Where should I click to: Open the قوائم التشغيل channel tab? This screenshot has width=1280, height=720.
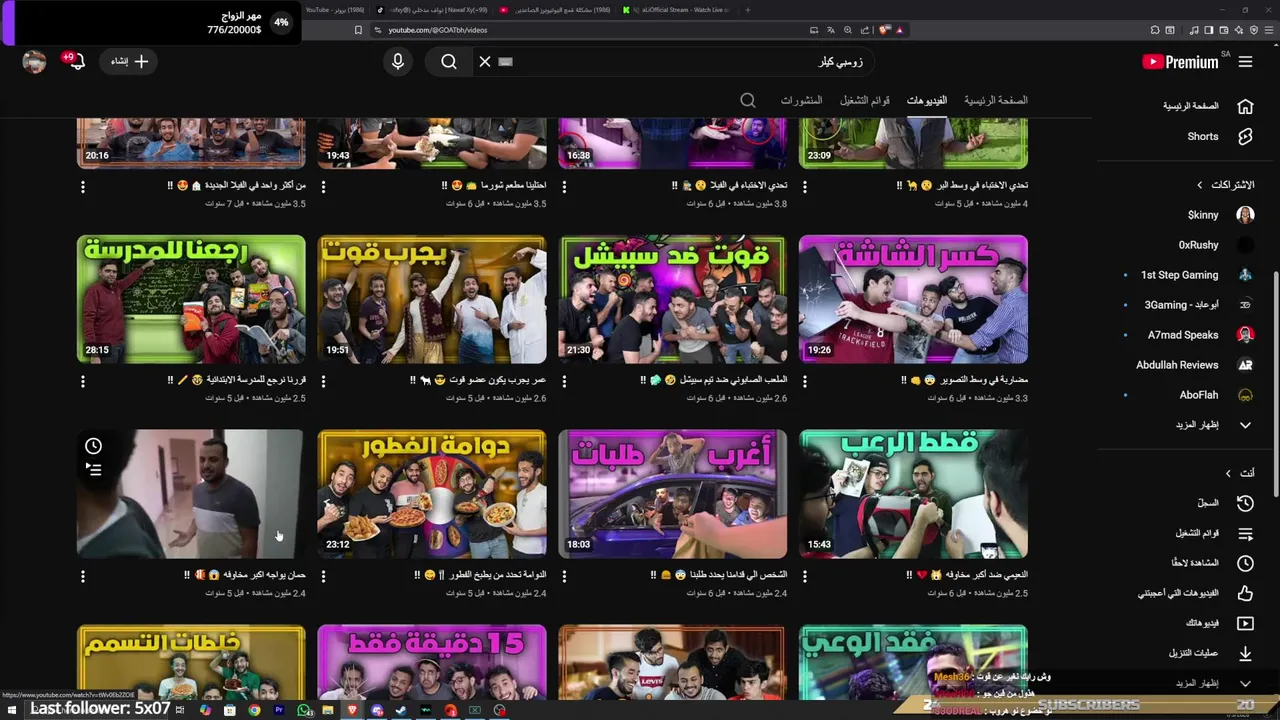click(x=865, y=100)
